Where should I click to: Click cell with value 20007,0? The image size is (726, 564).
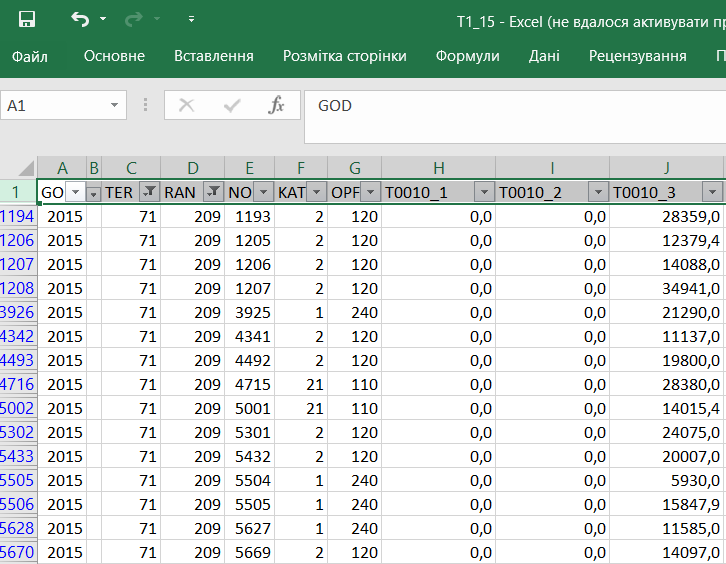[x=666, y=456]
